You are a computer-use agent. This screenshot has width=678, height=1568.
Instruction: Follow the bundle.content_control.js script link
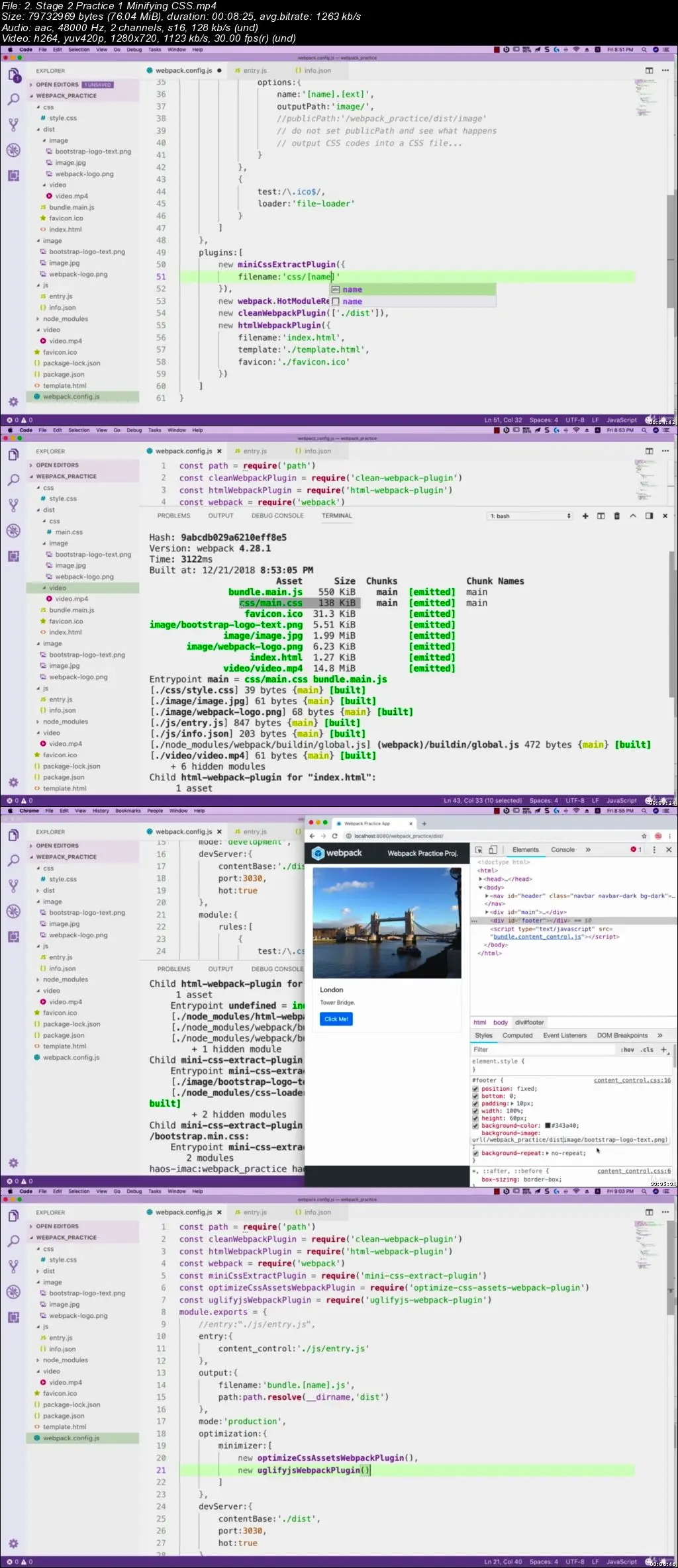537,937
